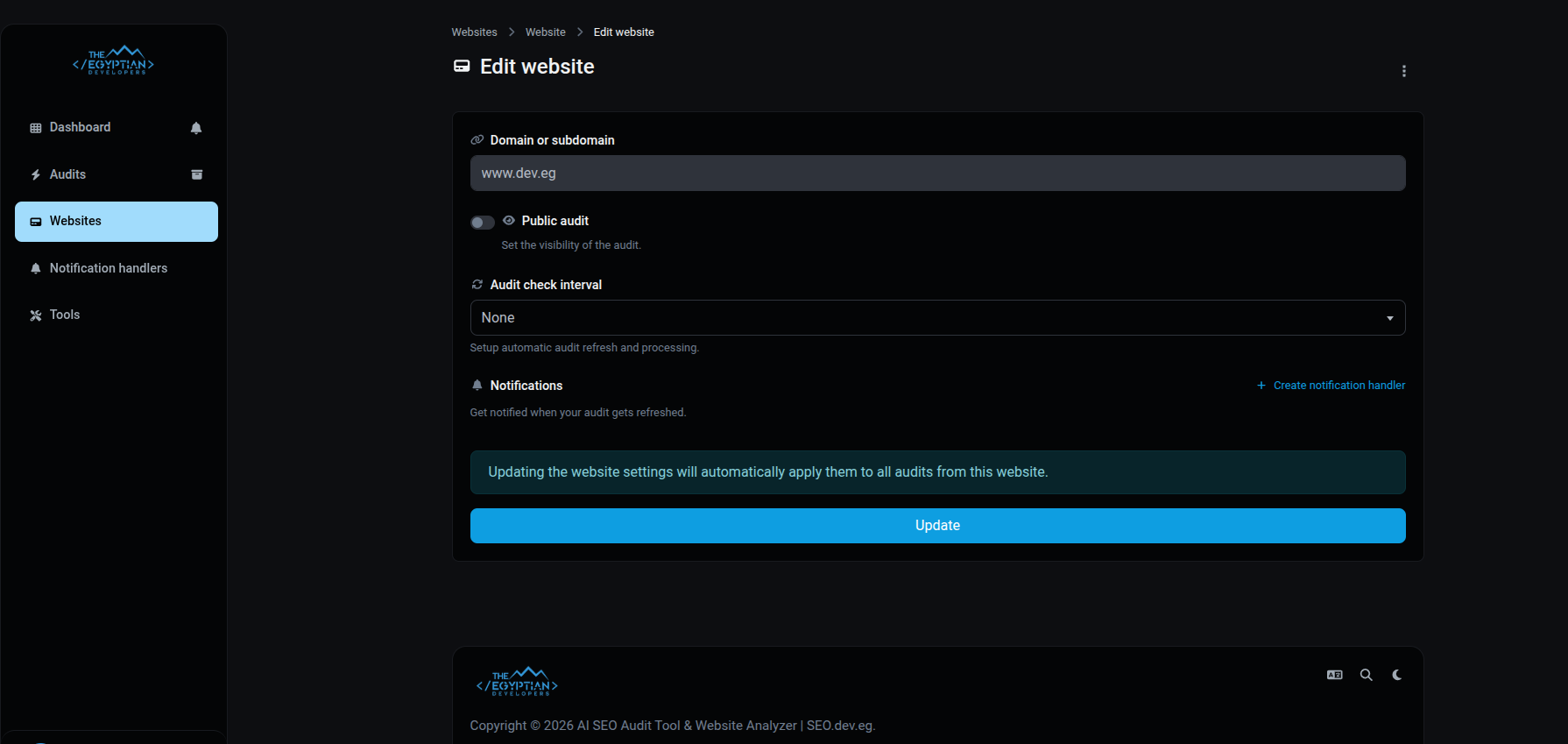Image resolution: width=1568 pixels, height=744 pixels.
Task: Go to Audits in the sidebar
Action: click(x=67, y=174)
